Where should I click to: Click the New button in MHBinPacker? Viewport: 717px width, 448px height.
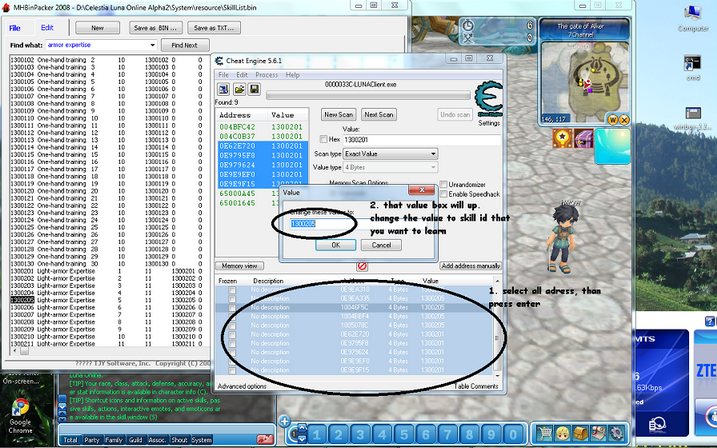[x=97, y=28]
